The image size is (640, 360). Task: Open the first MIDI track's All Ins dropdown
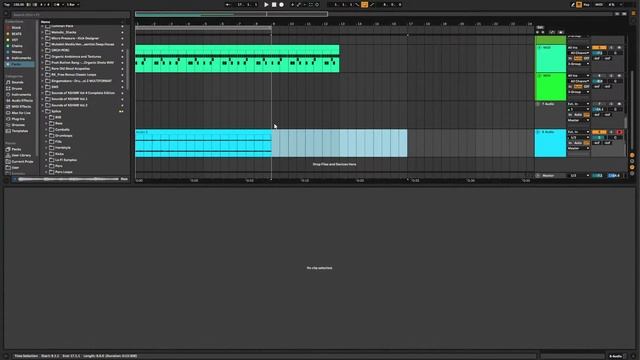[x=578, y=48]
